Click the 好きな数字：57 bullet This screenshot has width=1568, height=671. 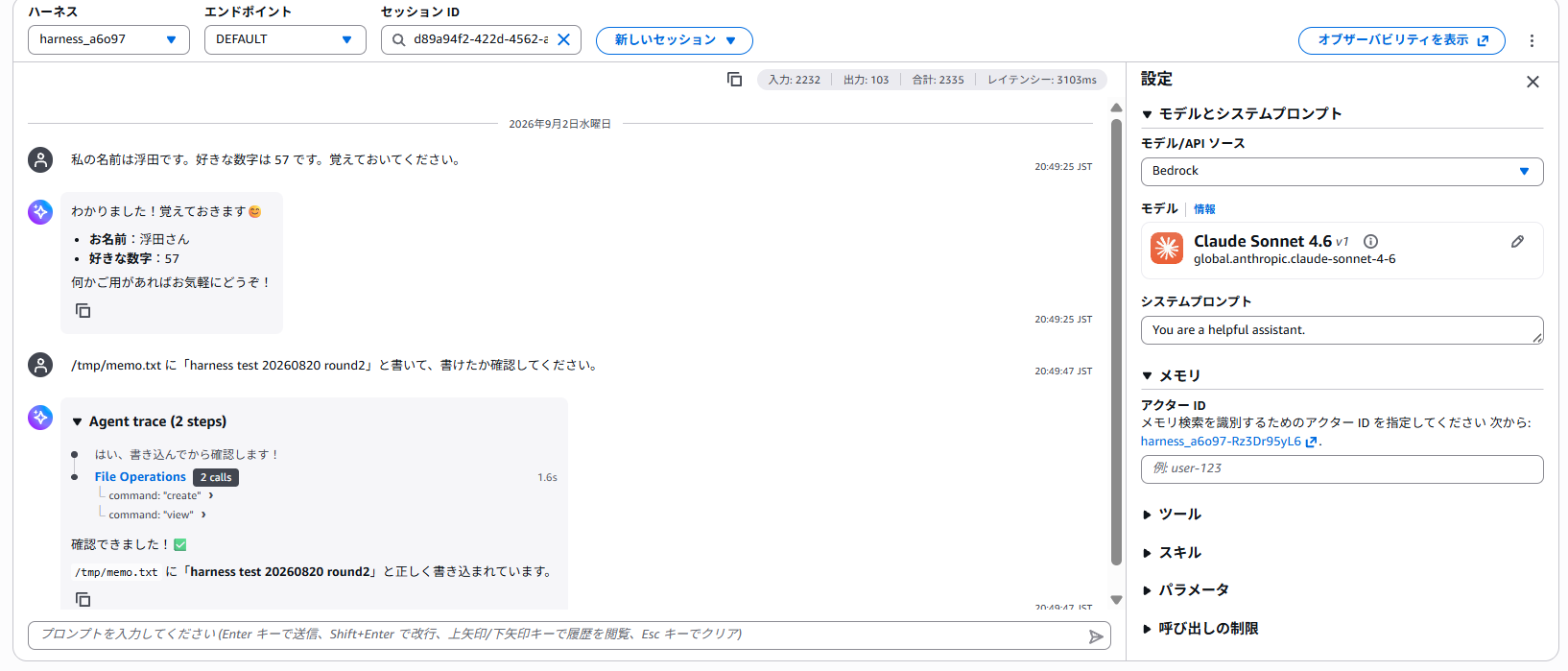pos(134,259)
